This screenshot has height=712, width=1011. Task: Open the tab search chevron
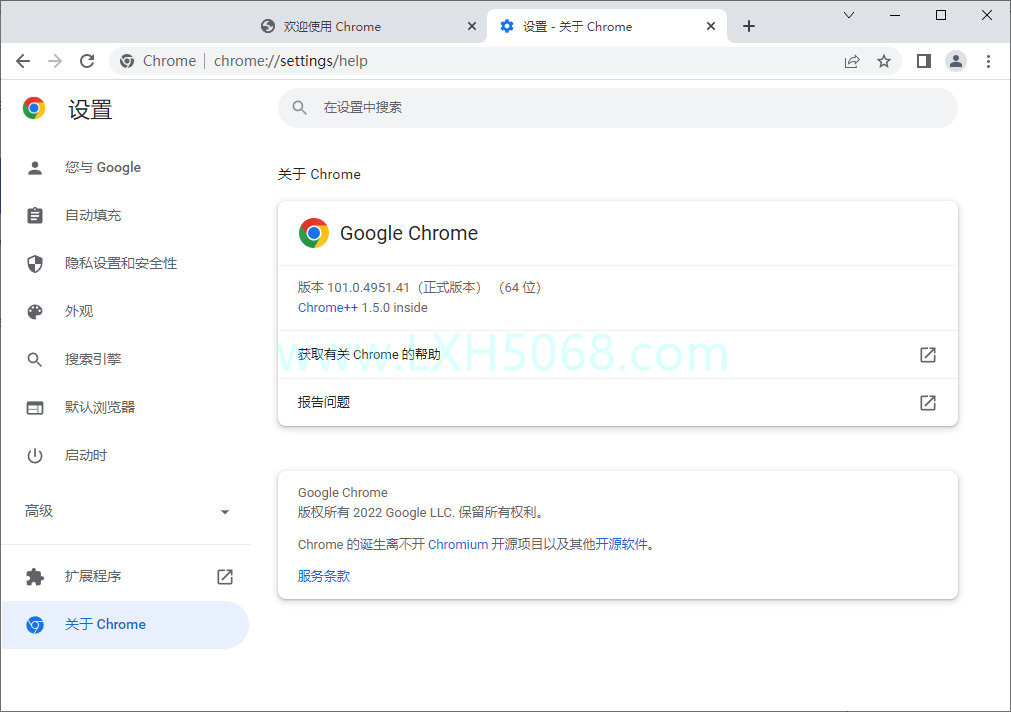[849, 15]
